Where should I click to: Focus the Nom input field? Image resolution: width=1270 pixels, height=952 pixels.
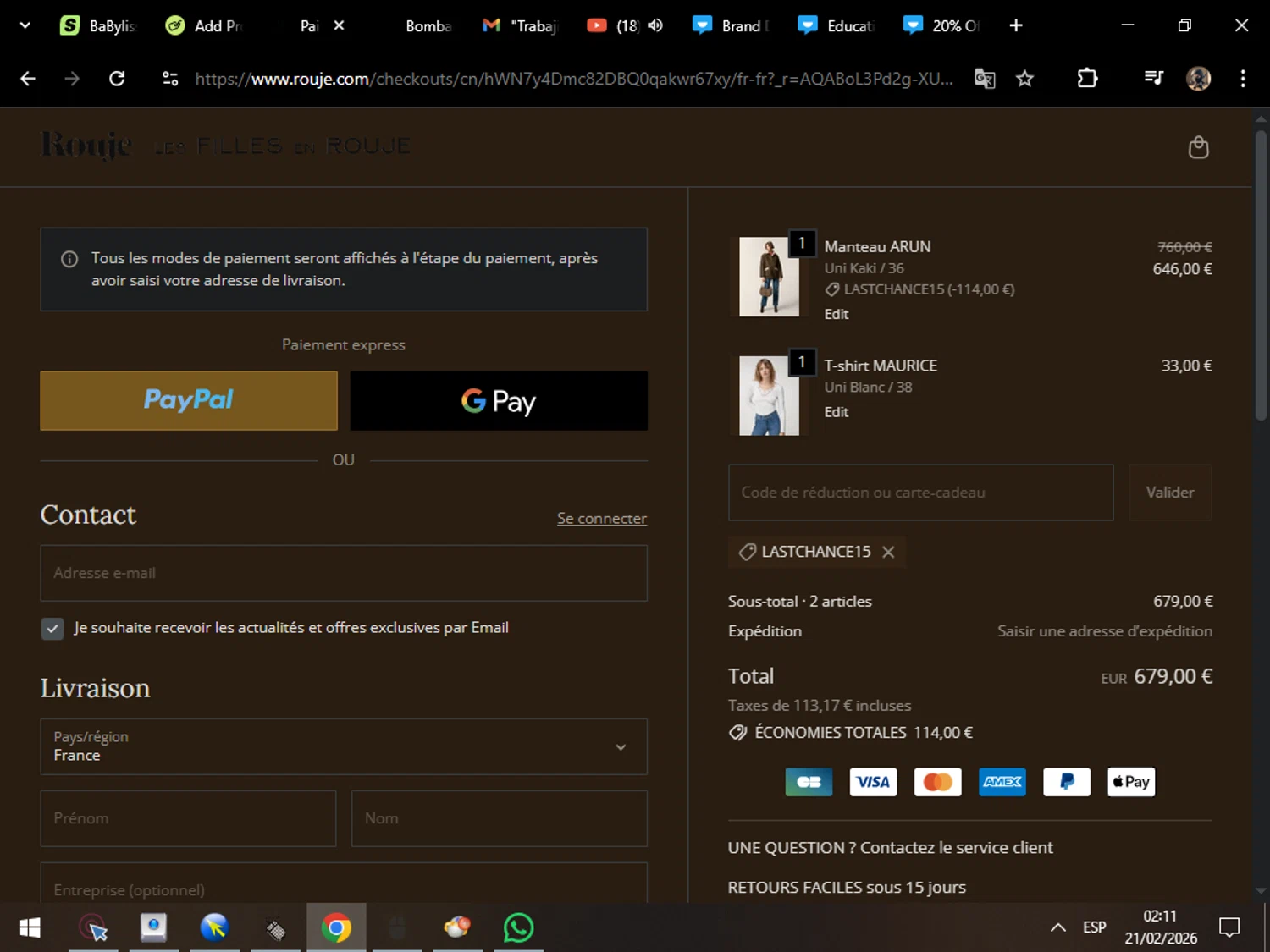pyautogui.click(x=500, y=818)
